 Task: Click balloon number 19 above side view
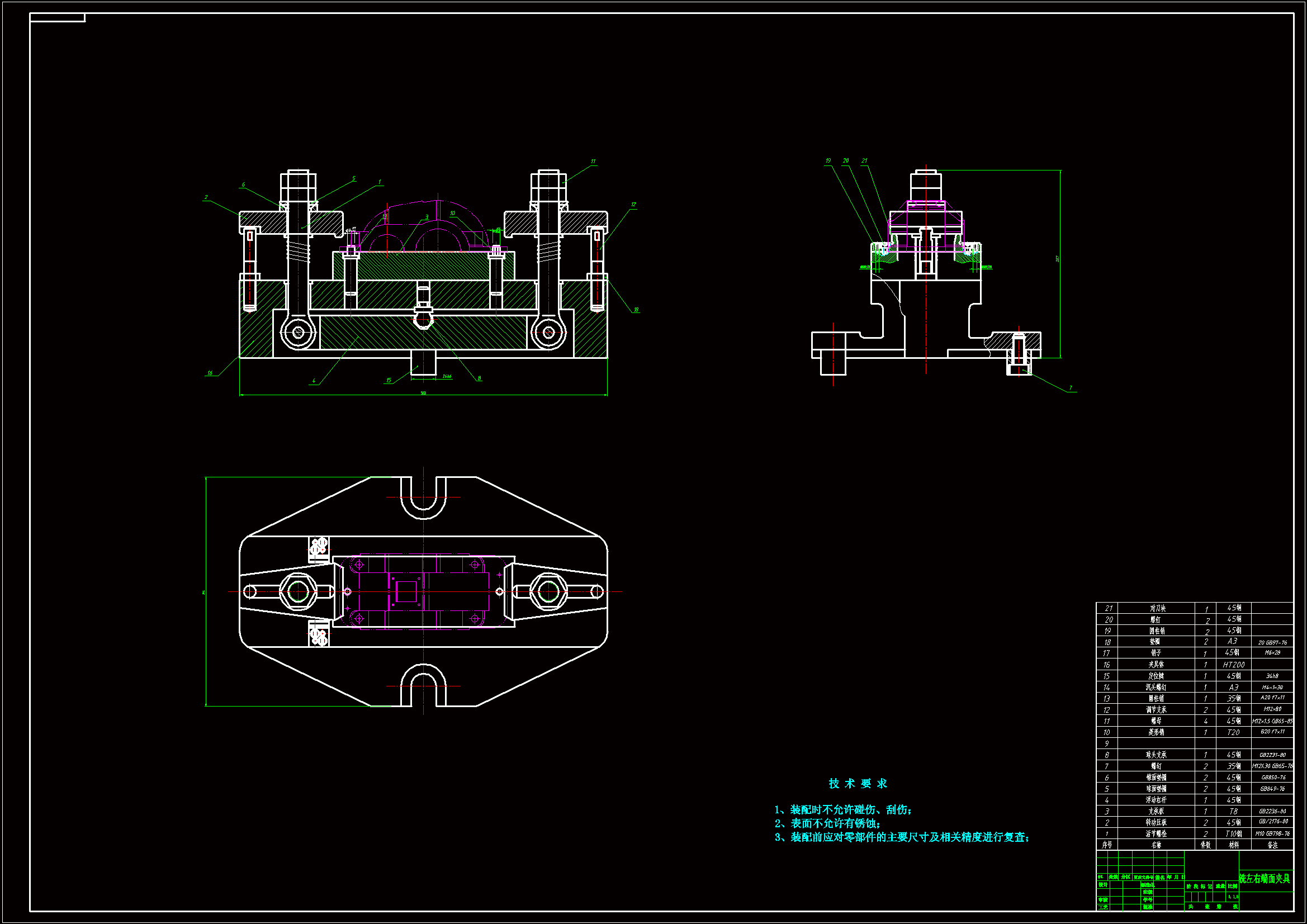(828, 161)
